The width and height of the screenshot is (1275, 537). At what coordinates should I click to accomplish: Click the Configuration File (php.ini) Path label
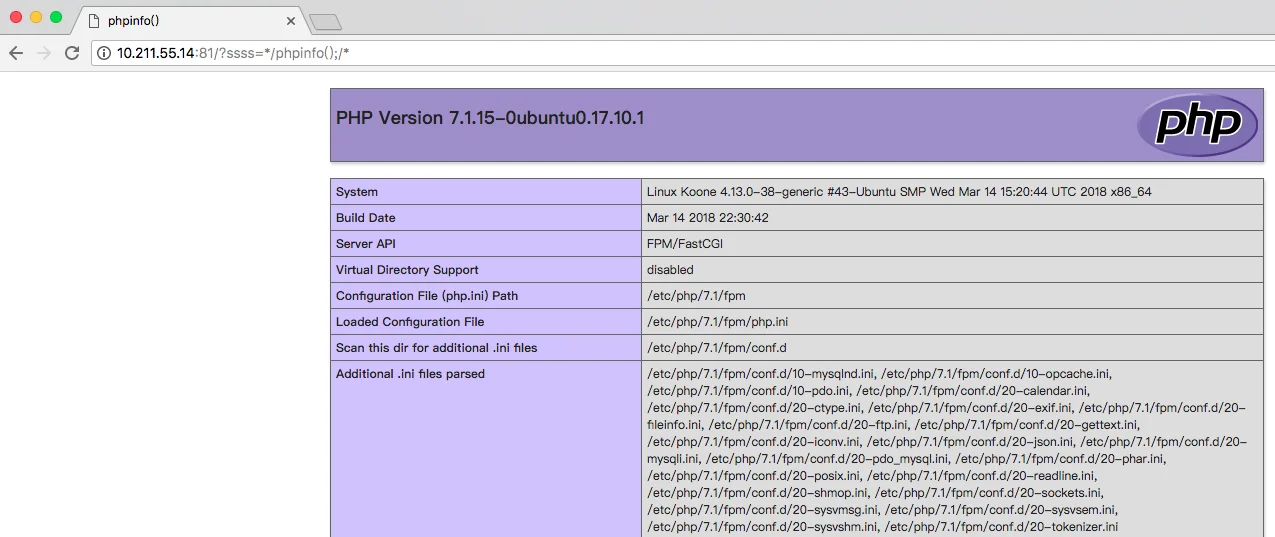tap(427, 296)
